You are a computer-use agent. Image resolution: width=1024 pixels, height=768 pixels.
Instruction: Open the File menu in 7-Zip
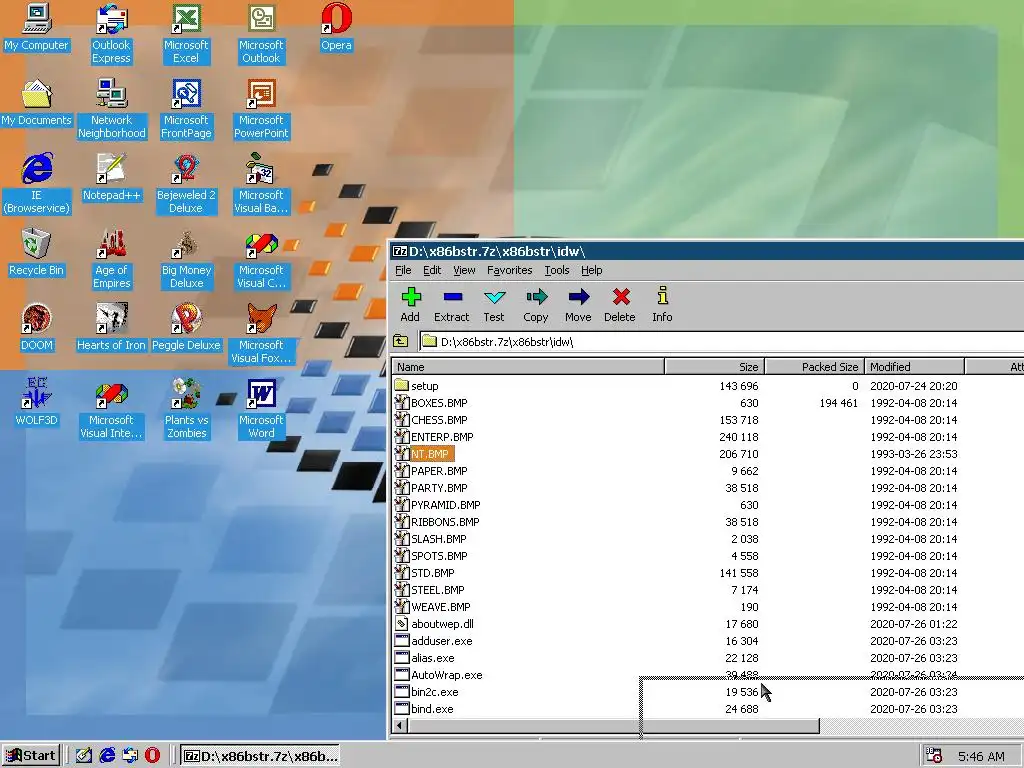coord(403,270)
